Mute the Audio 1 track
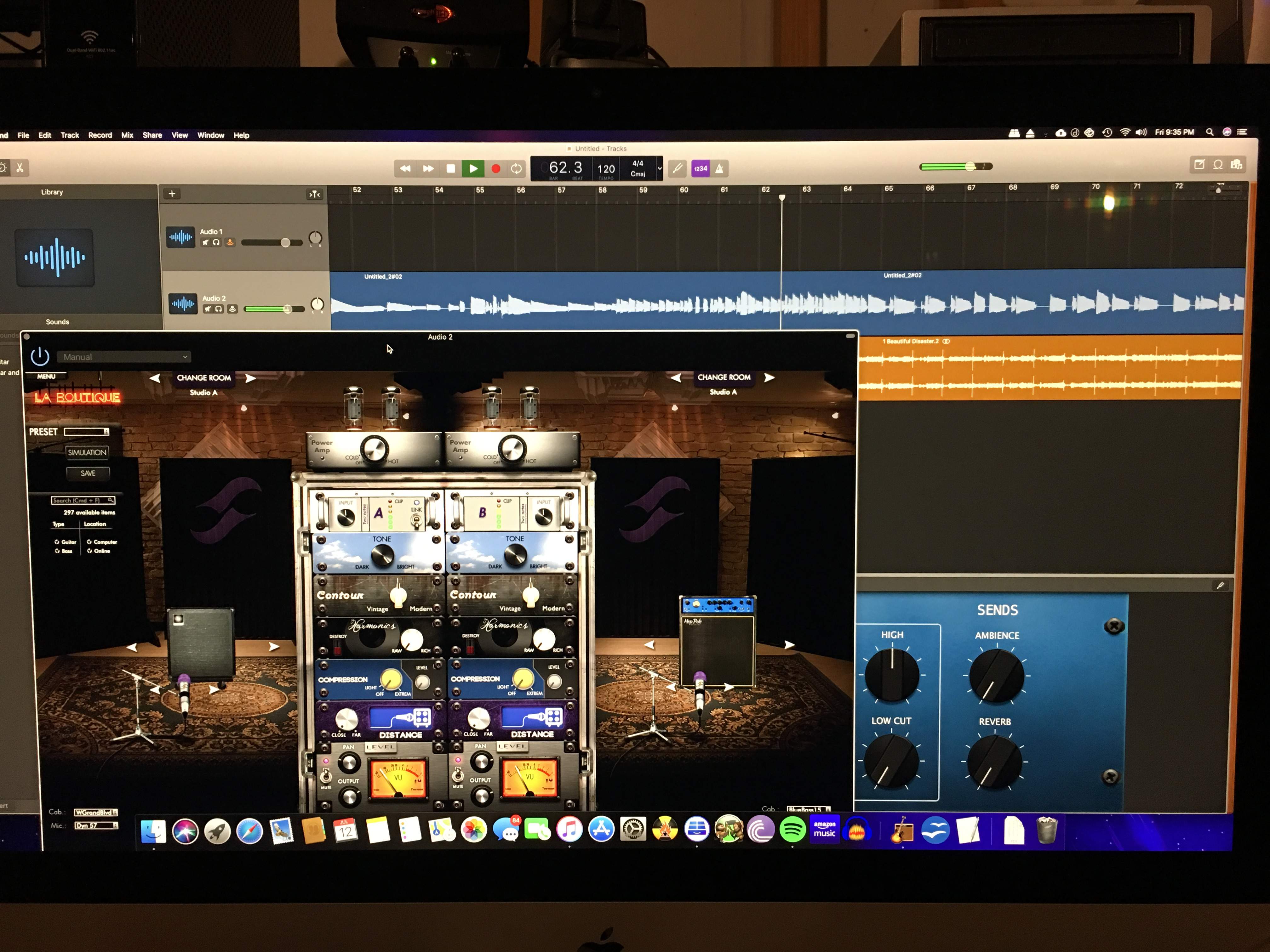Image resolution: width=1270 pixels, height=952 pixels. [206, 243]
